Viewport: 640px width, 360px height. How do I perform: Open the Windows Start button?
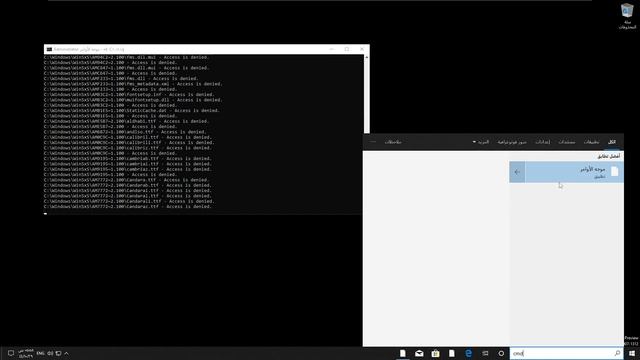click(632, 353)
